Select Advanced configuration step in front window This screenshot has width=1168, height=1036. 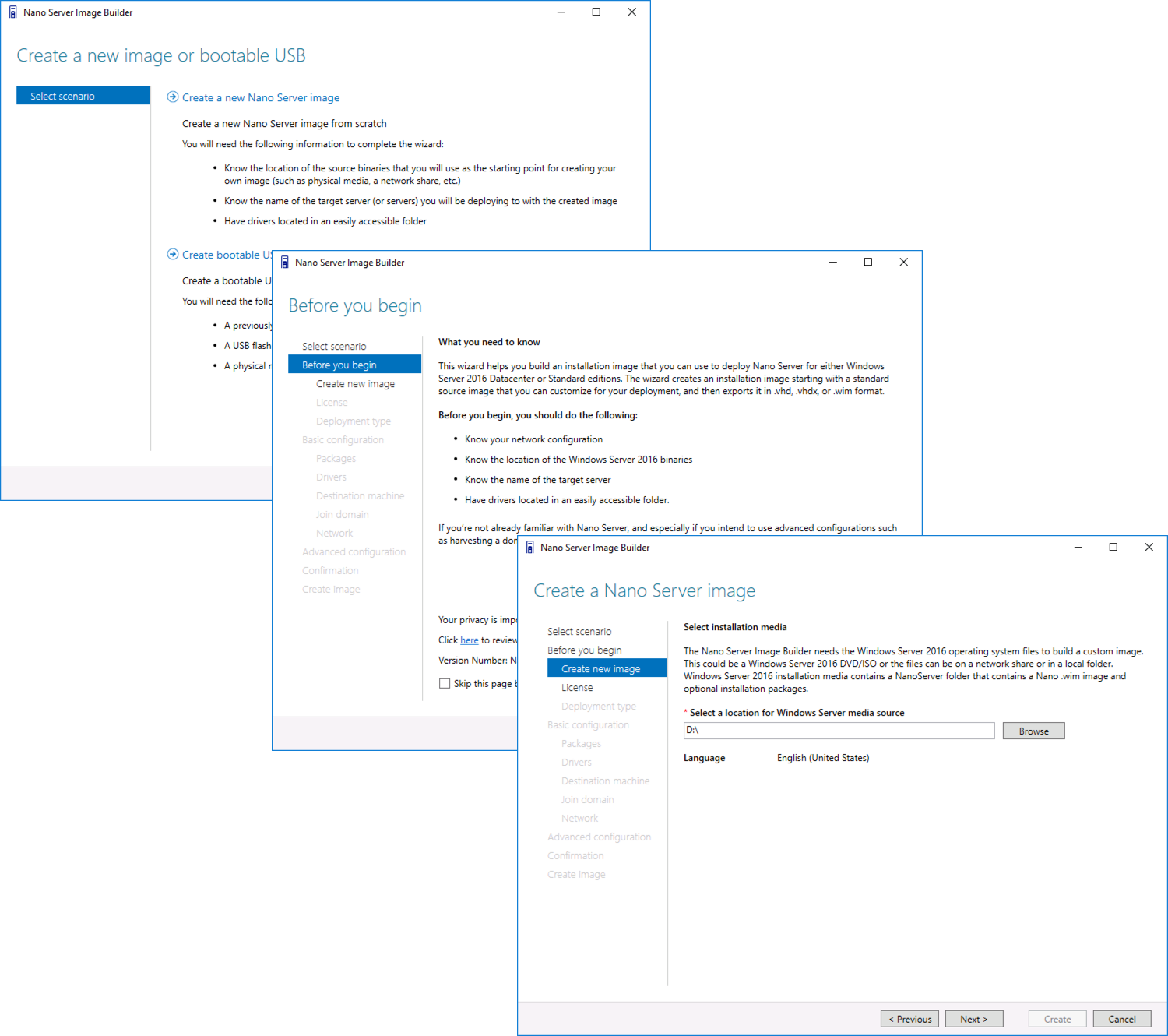[599, 837]
